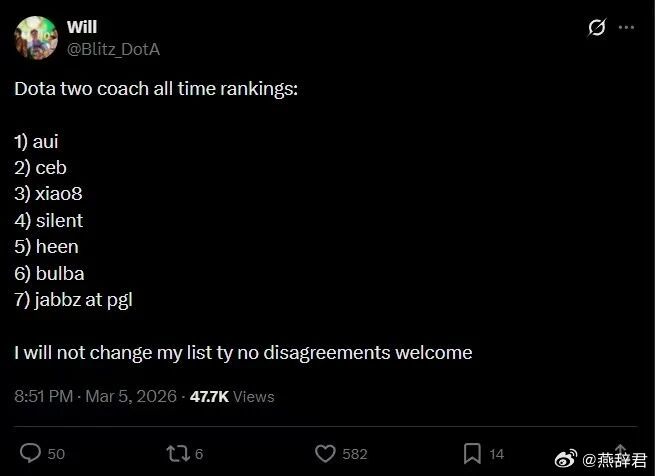Click the bookmark count of 14

497,454
